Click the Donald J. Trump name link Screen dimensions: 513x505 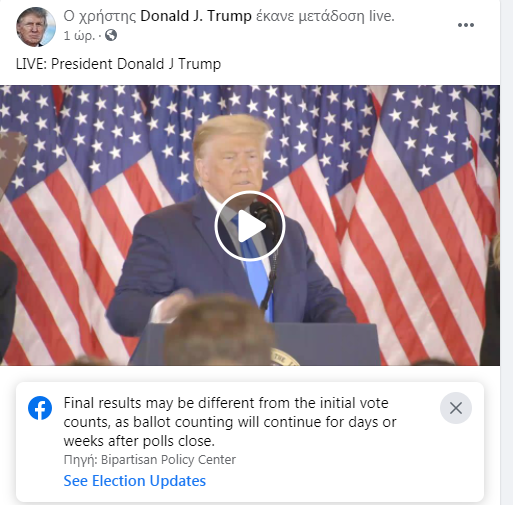pos(196,16)
